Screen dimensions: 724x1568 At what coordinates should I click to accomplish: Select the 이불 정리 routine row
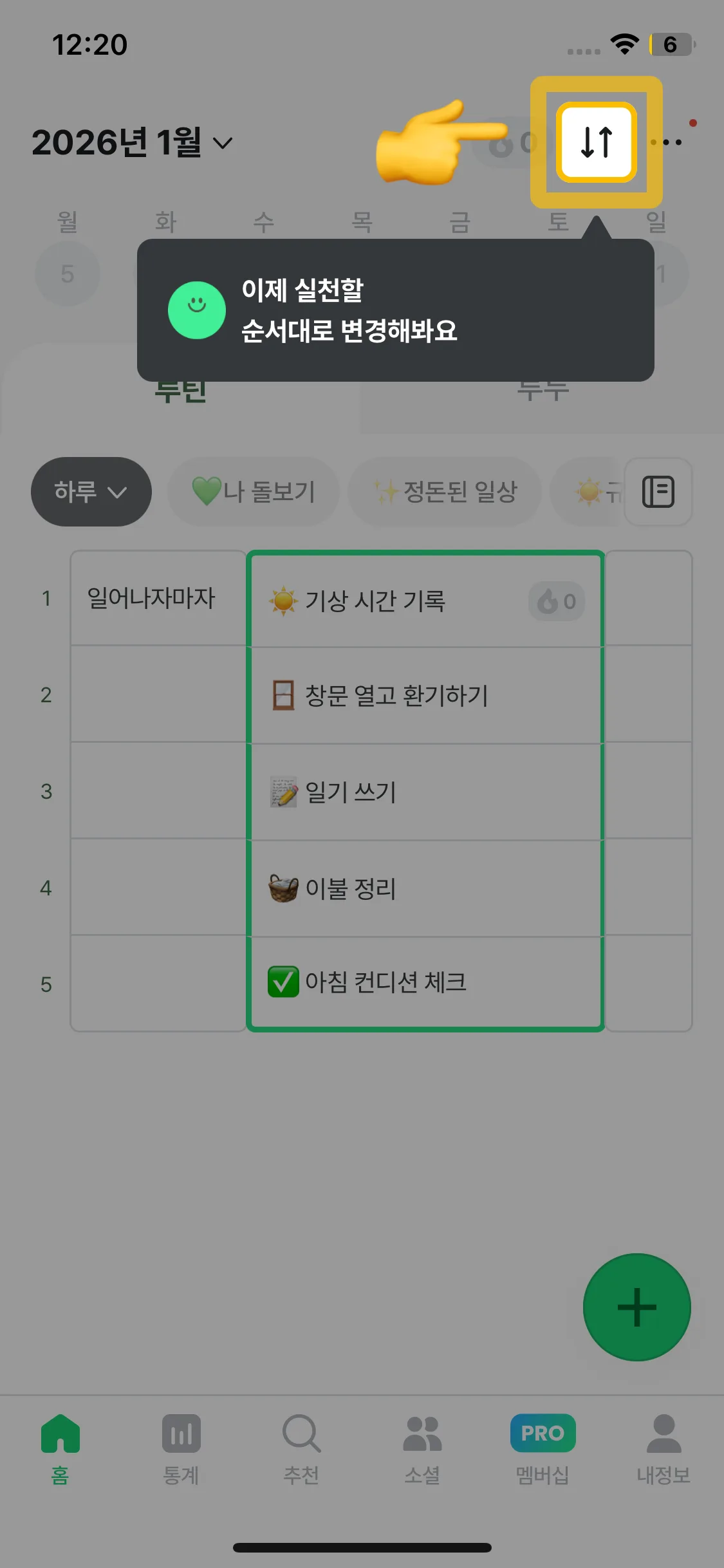click(x=425, y=889)
